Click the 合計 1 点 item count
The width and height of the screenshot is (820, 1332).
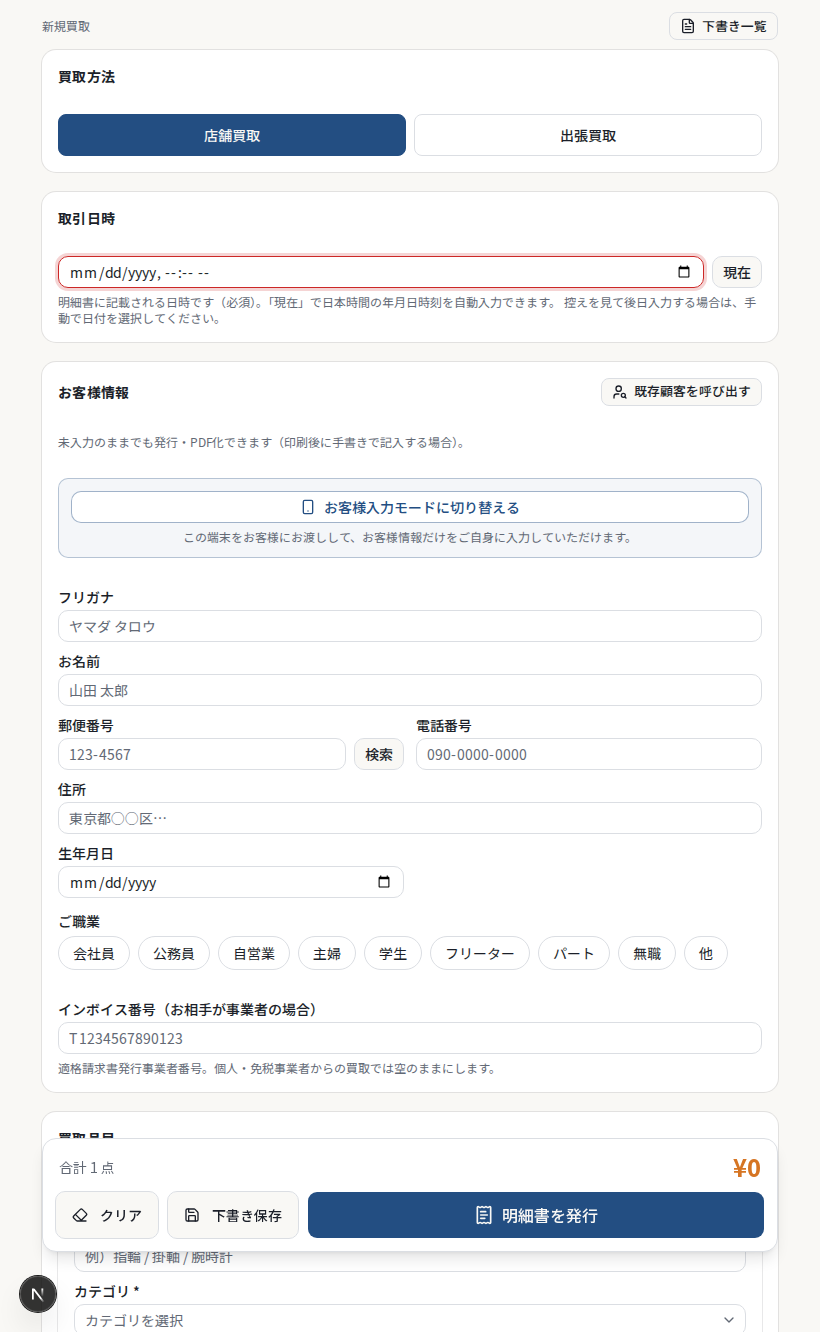[87, 1167]
